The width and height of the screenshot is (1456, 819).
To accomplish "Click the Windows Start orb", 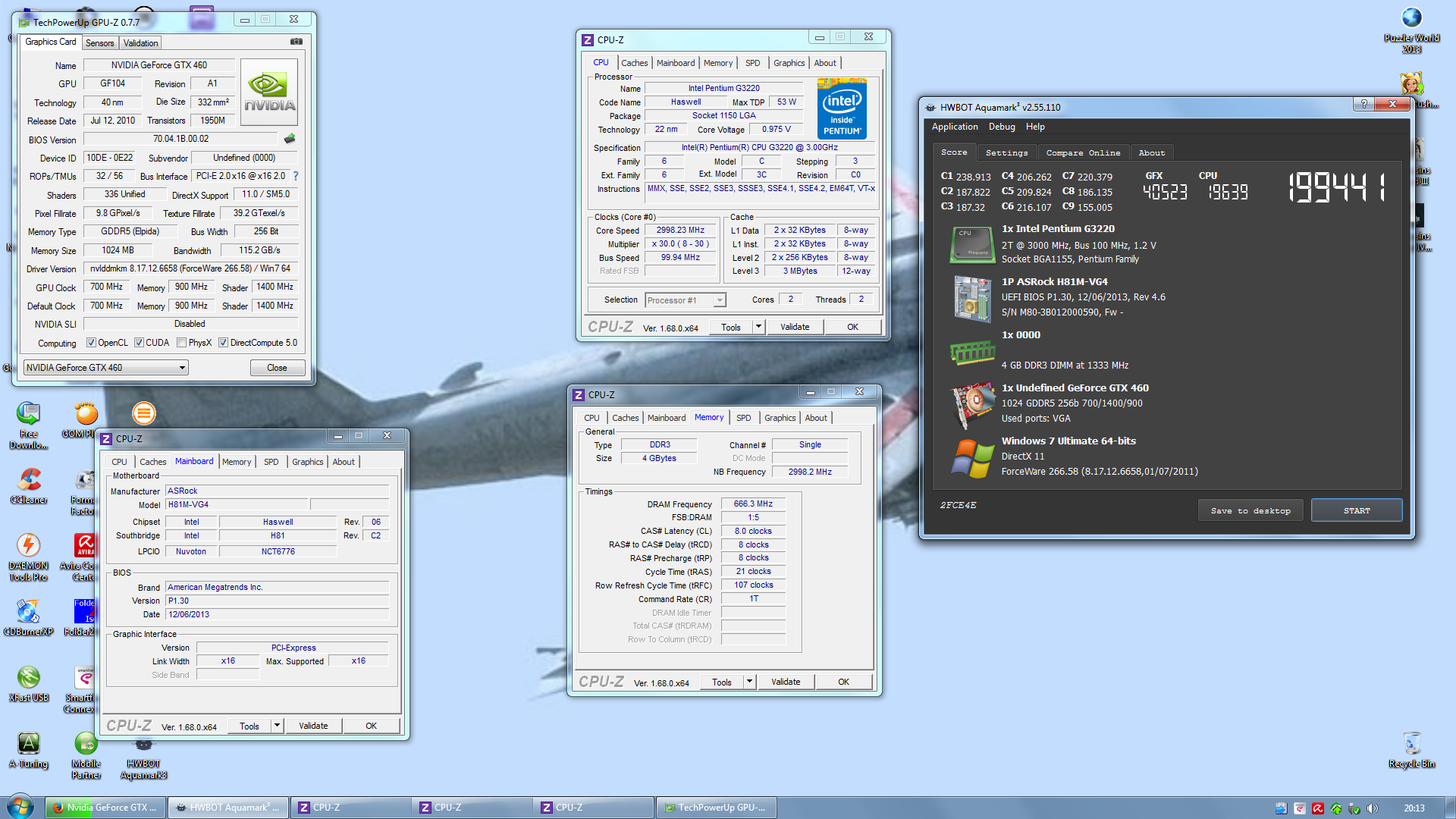I will point(20,807).
